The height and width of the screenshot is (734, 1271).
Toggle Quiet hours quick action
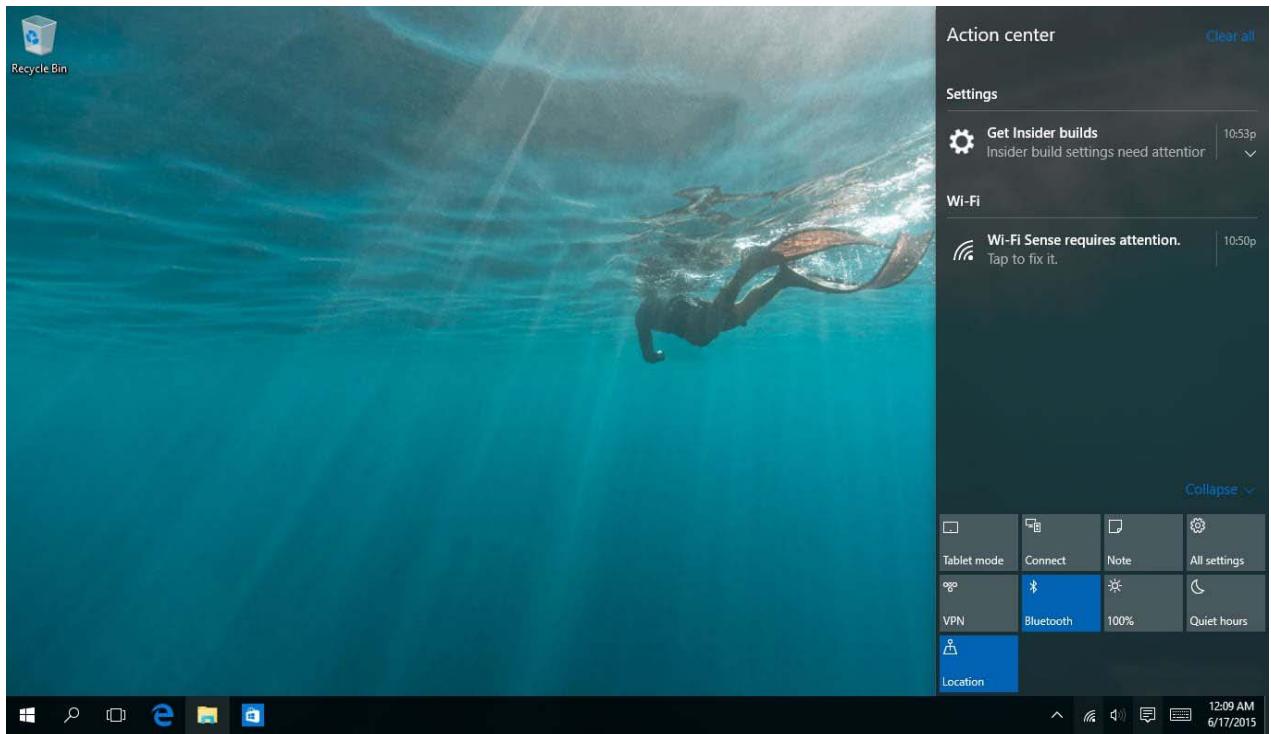pos(1224,603)
